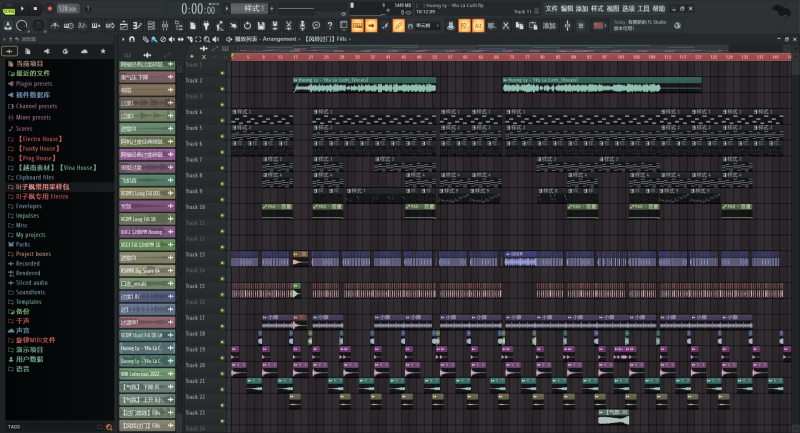Select the browser files tab icon

point(28,51)
